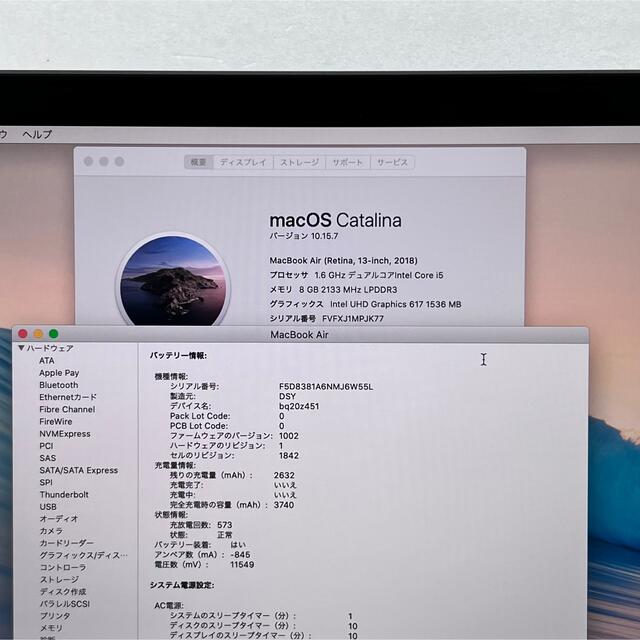Select パラレルSCSI in the sidebar

[64, 604]
